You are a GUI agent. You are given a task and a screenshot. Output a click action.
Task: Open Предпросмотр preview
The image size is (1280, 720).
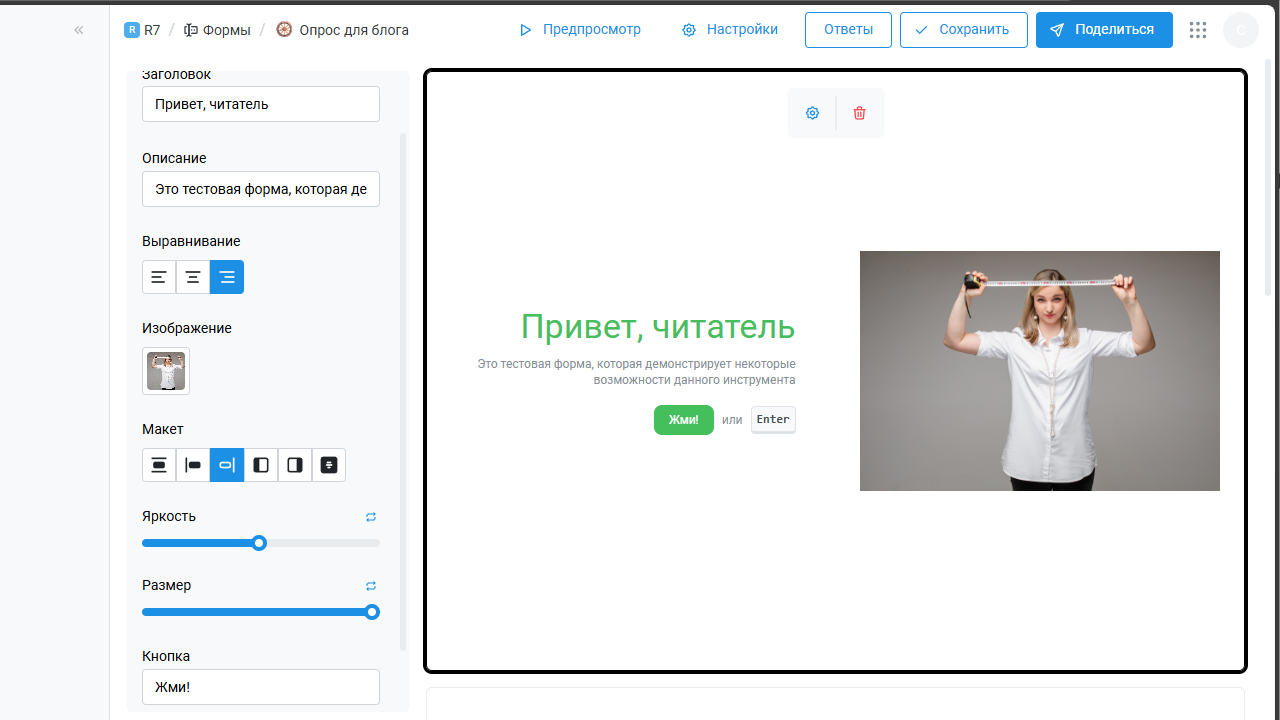tap(580, 30)
